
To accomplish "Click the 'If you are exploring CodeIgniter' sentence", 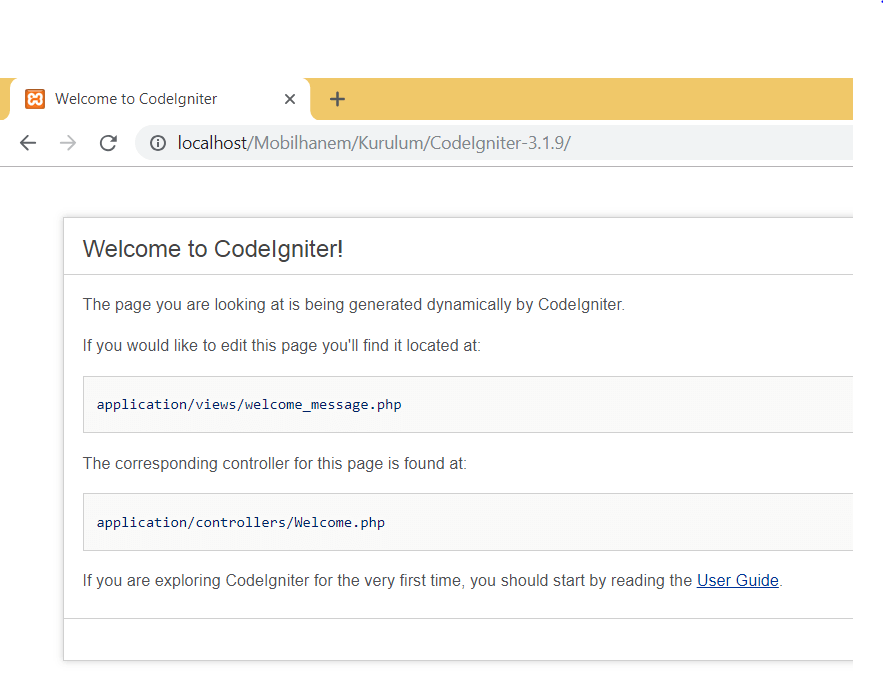I will pyautogui.click(x=432, y=581).
